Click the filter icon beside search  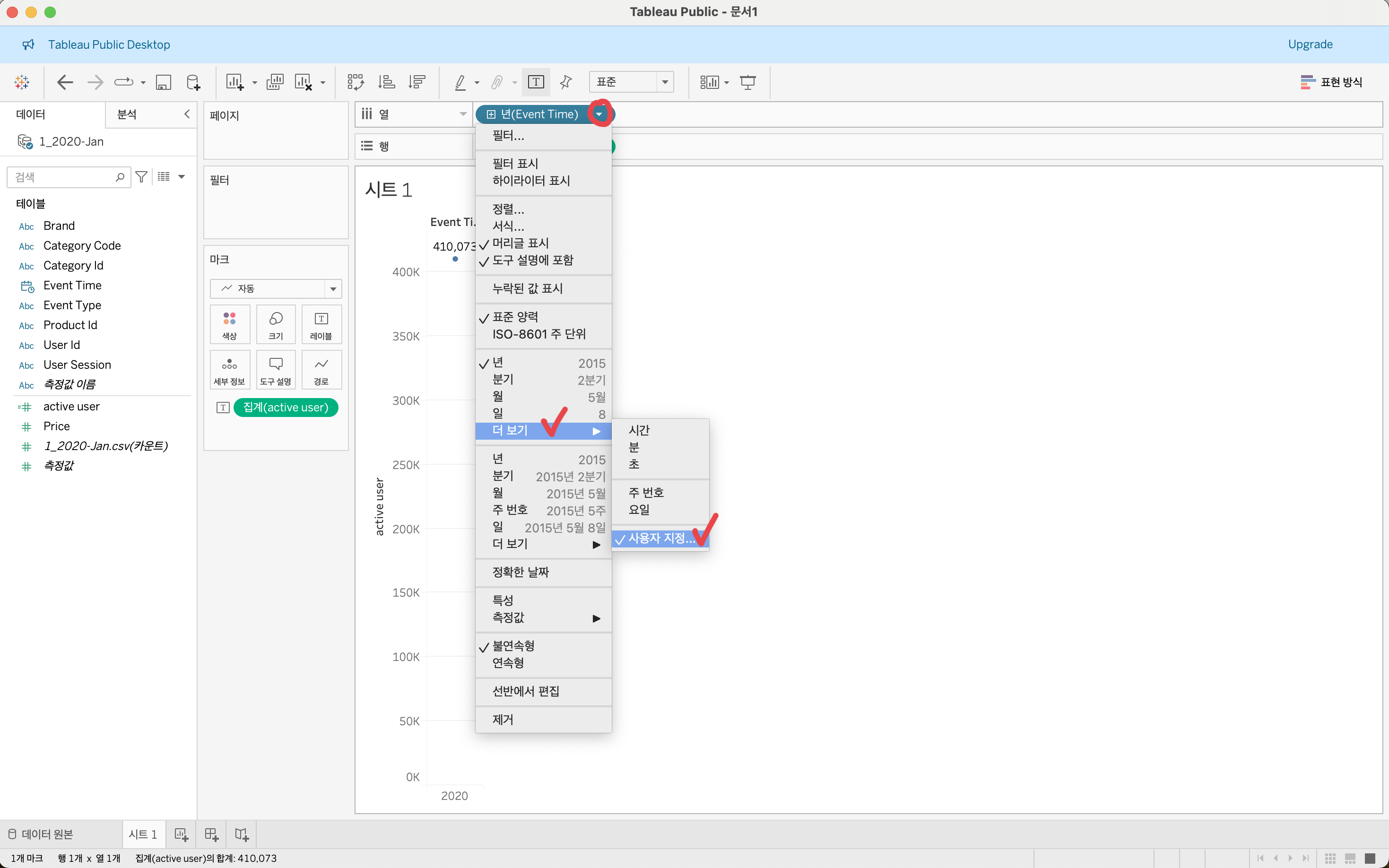(x=141, y=177)
